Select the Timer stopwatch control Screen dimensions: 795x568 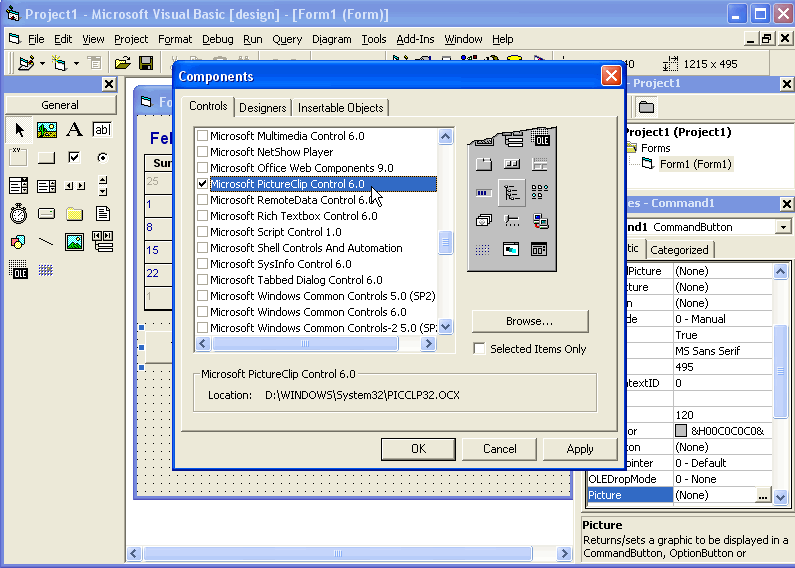pyautogui.click(x=18, y=214)
